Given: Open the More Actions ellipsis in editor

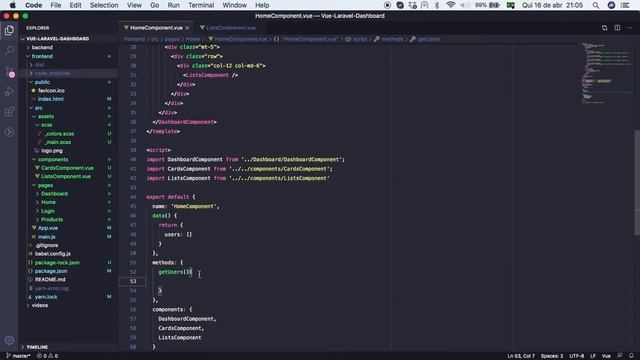Looking at the screenshot, I should coord(629,28).
